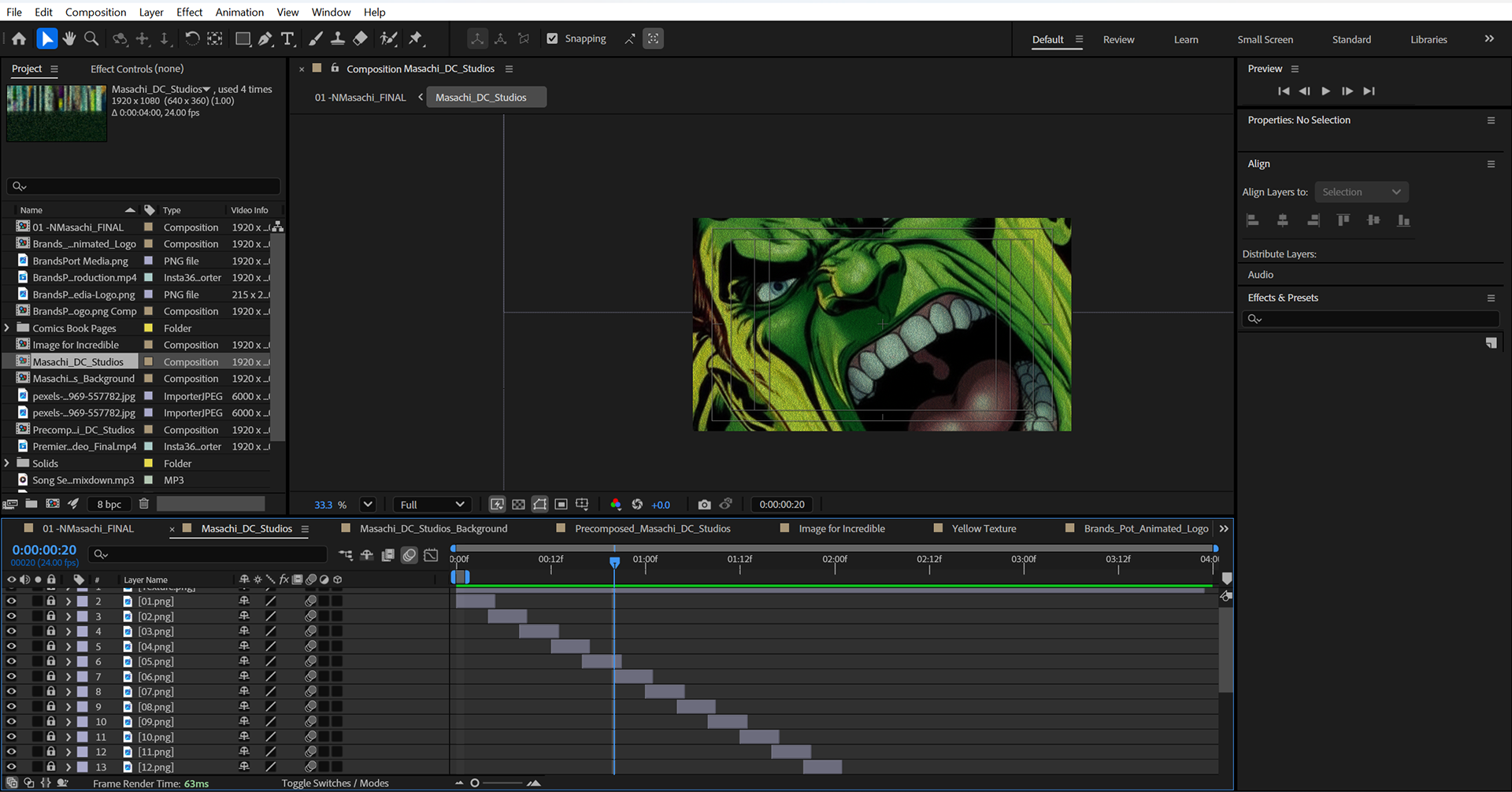Select the Pen tool
1512x792 pixels.
(x=265, y=39)
